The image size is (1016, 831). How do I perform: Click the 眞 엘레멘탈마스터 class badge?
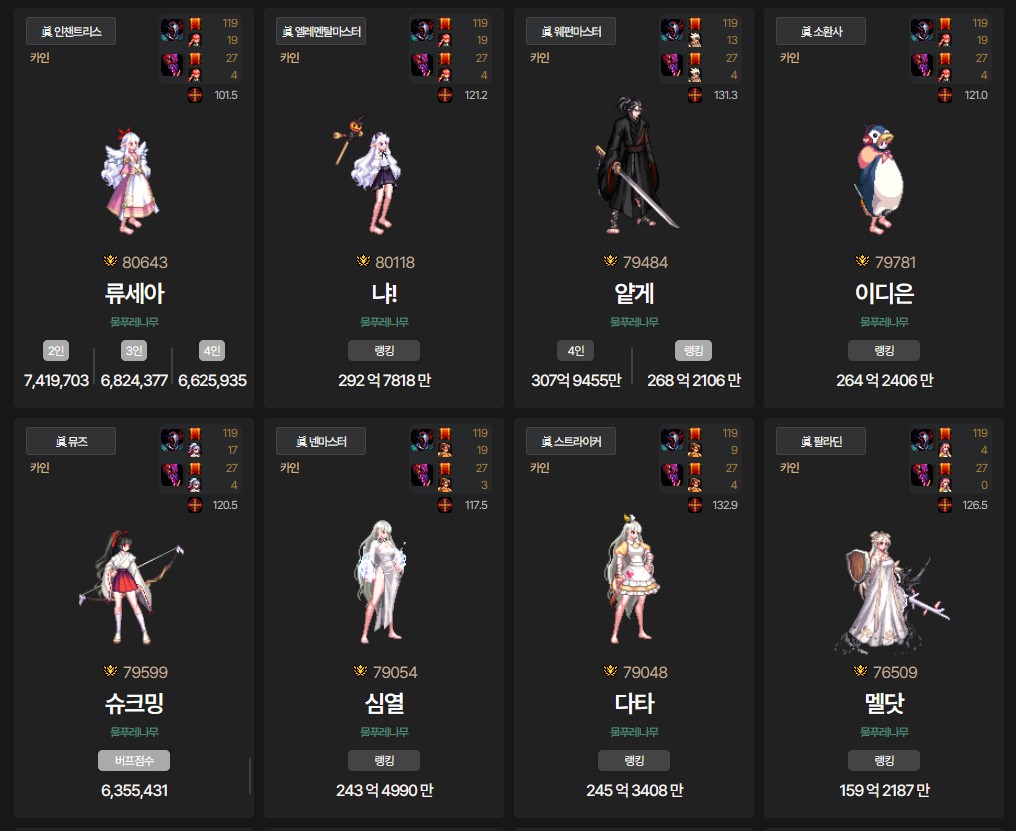pos(321,31)
